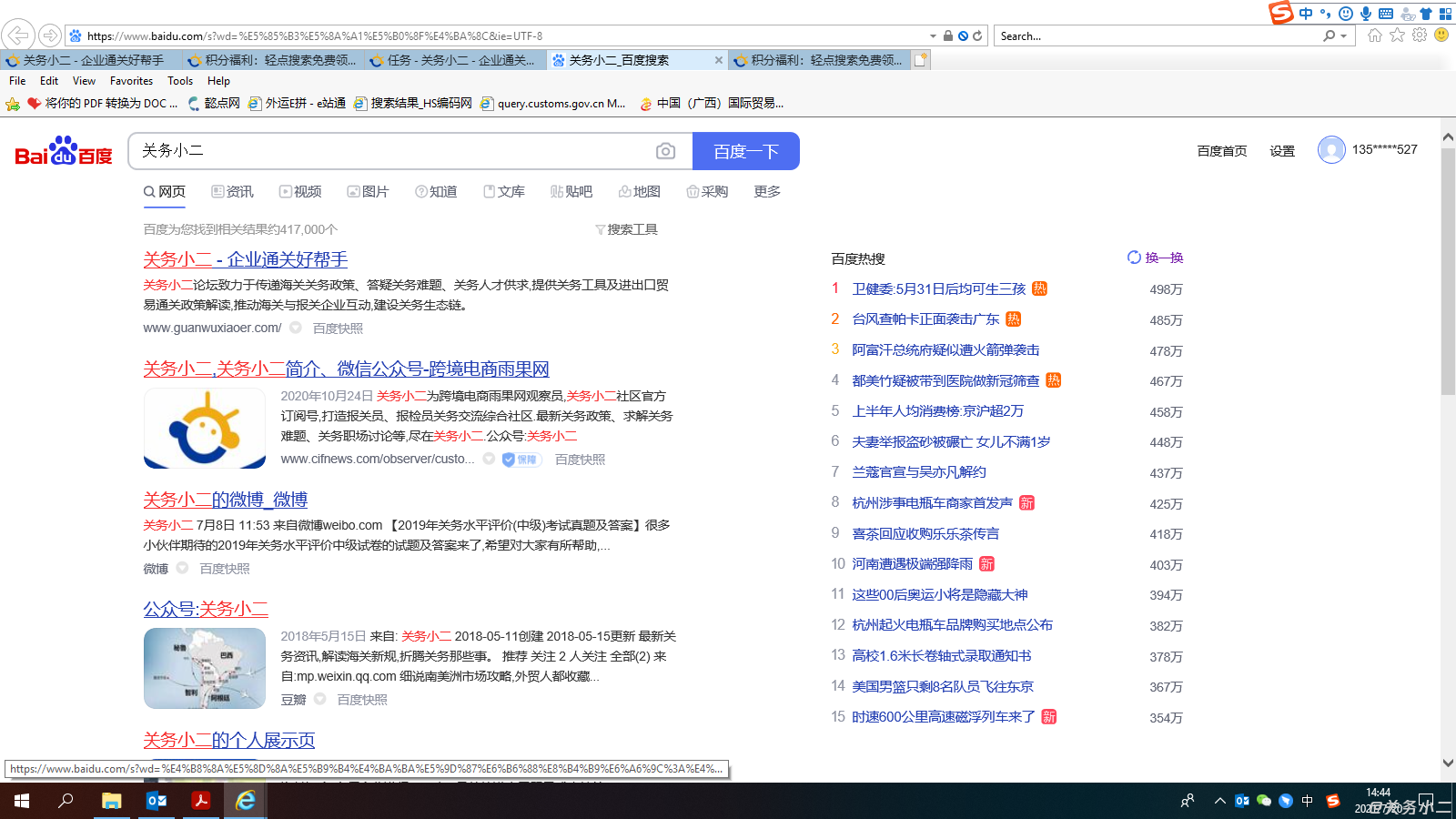Viewport: 1456px width, 819px height.
Task: Show hidden icons in system tray
Action: pyautogui.click(x=1219, y=801)
